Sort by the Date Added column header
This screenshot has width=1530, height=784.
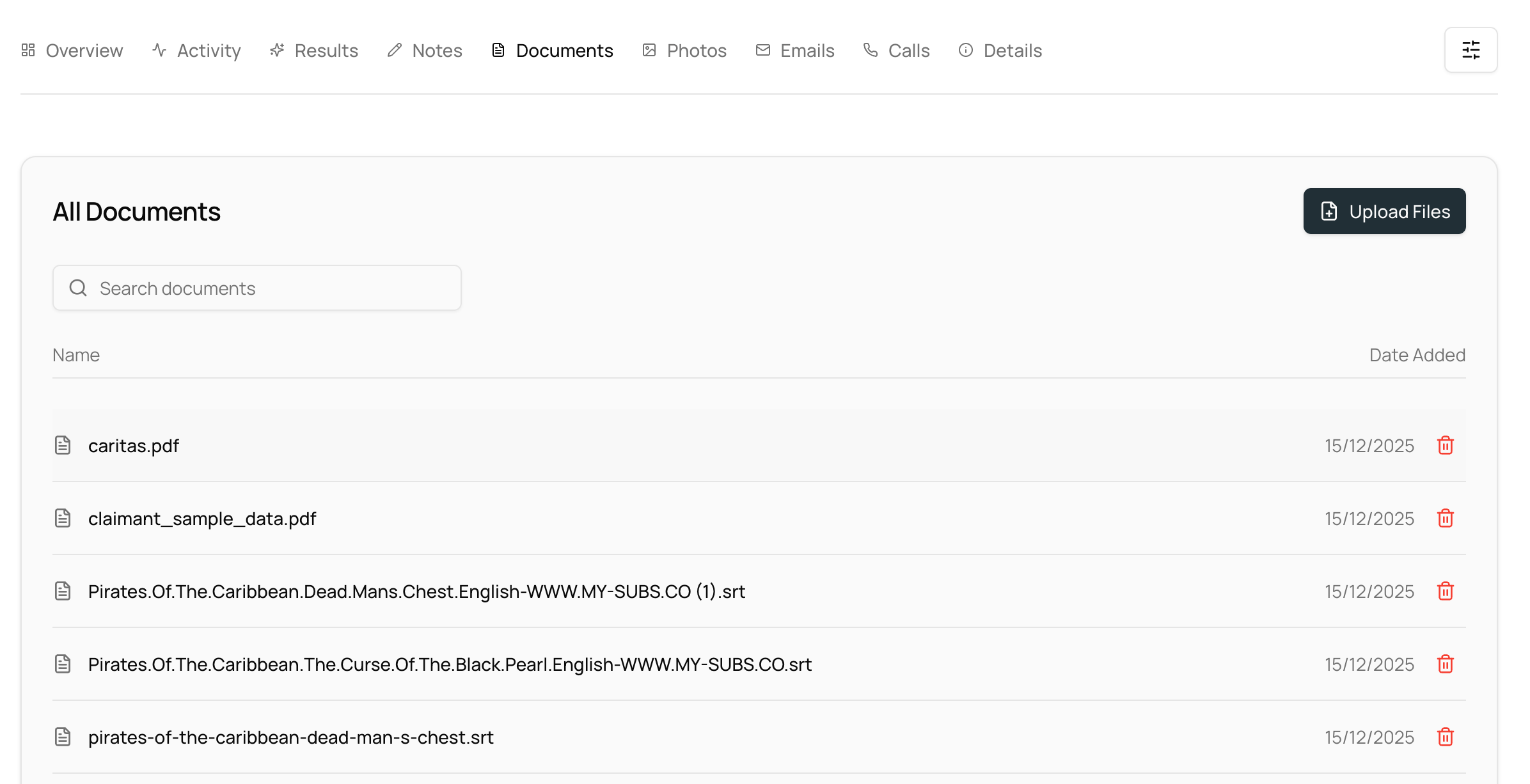pyautogui.click(x=1417, y=355)
